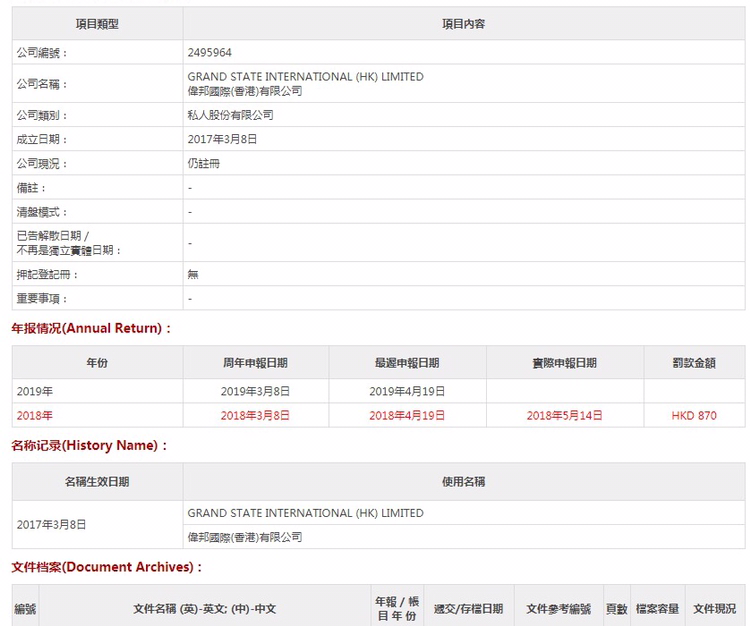750x626 pixels.
Task: Click the 頁數 column header
Action: 617,609
